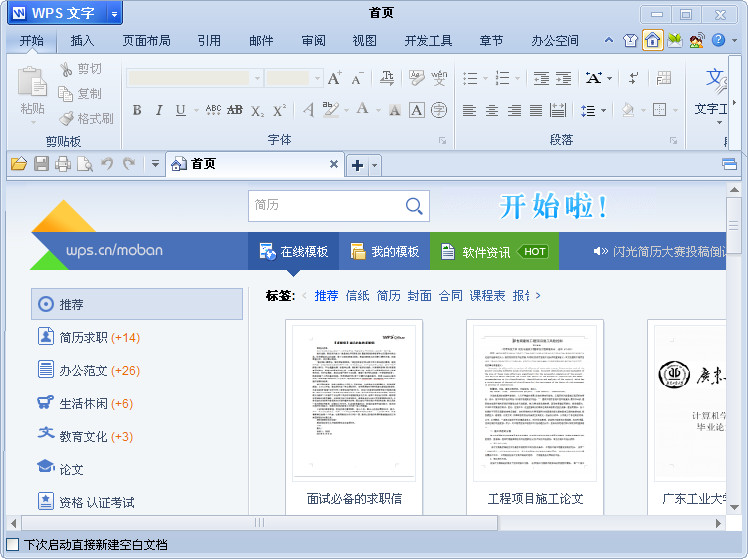Viewport: 748px width, 559px height.
Task: Switch to the 开发工具 ribbon tab
Action: (x=428, y=41)
